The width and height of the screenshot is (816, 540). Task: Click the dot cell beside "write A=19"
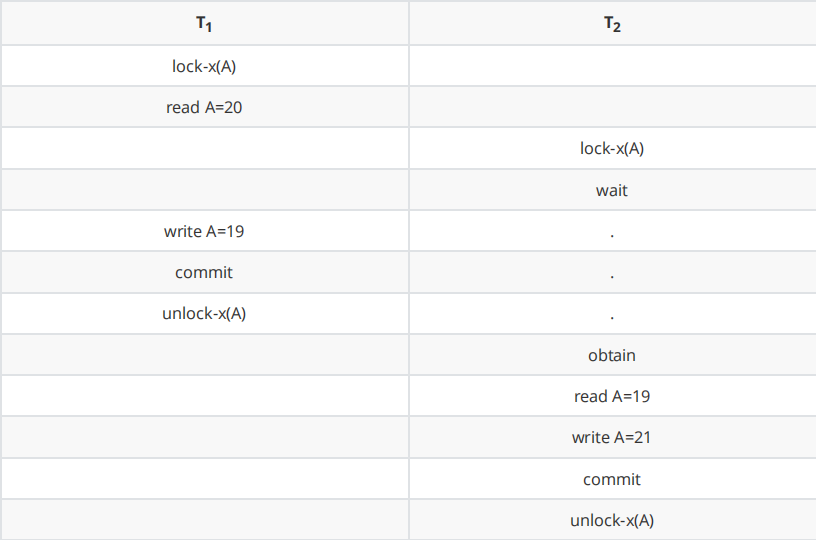click(x=612, y=232)
